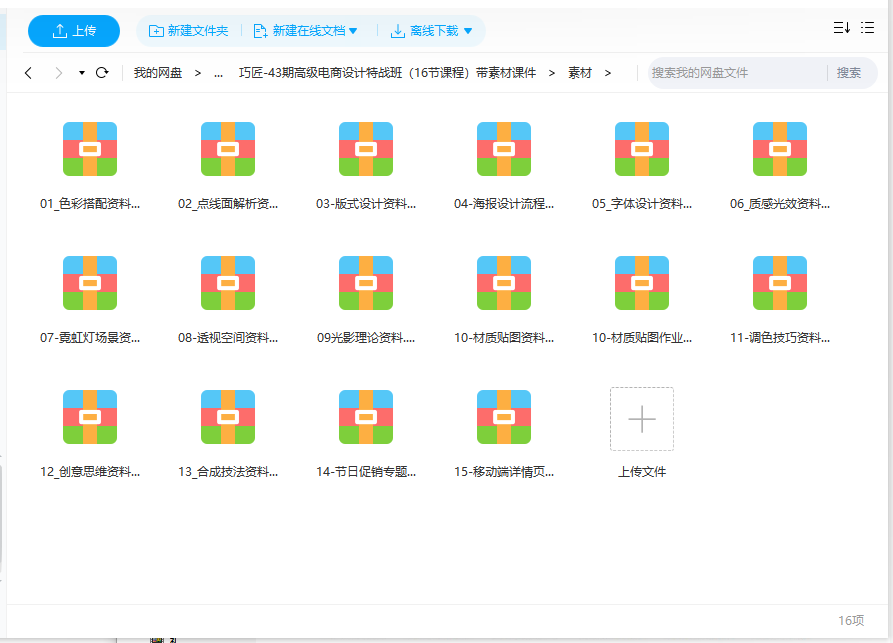Click the 上传文件 label
This screenshot has width=893, height=643.
642,471
